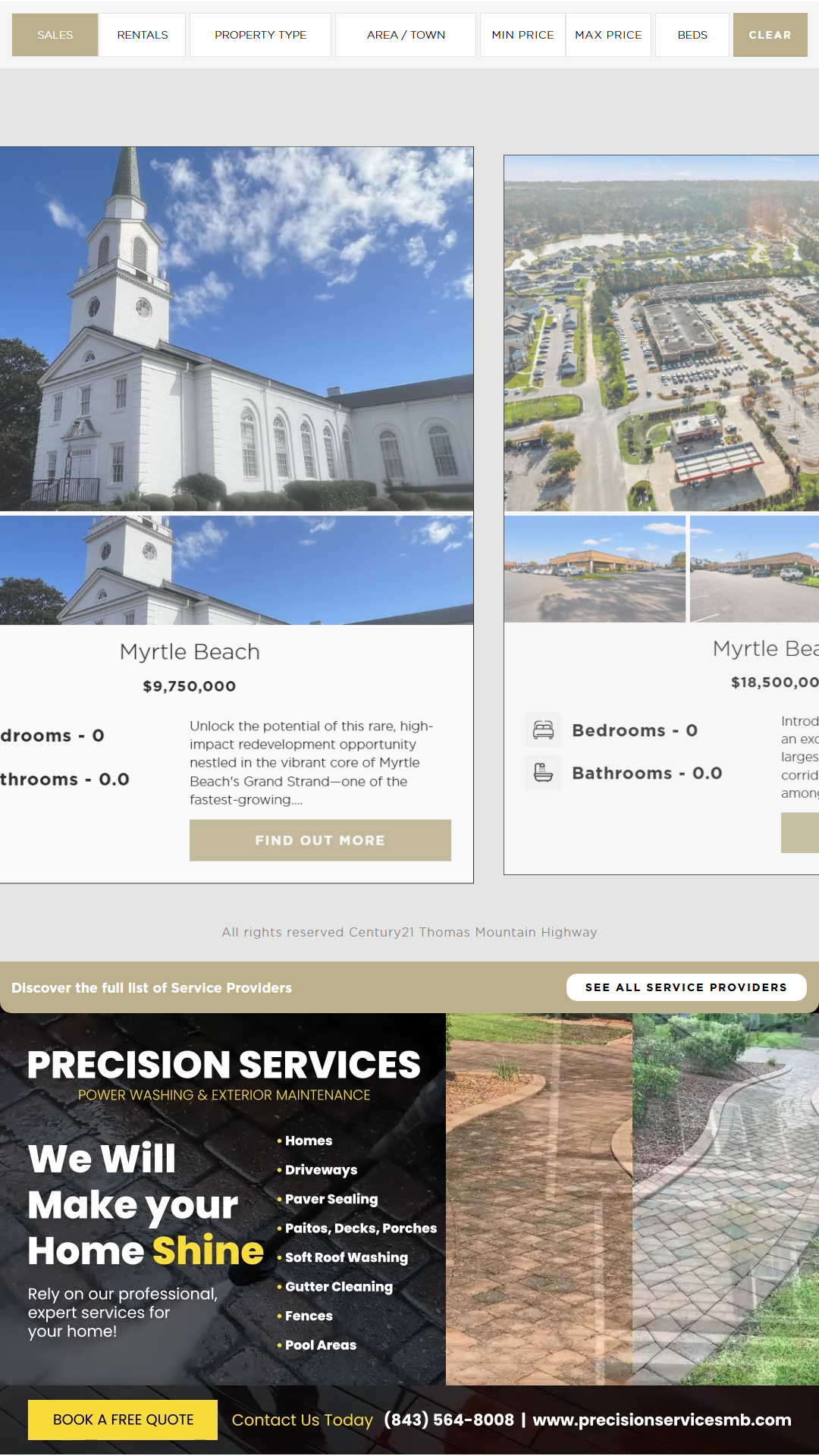The height and width of the screenshot is (1456, 819).
Task: Open the church steeple thumbnail below
Action: click(x=237, y=570)
